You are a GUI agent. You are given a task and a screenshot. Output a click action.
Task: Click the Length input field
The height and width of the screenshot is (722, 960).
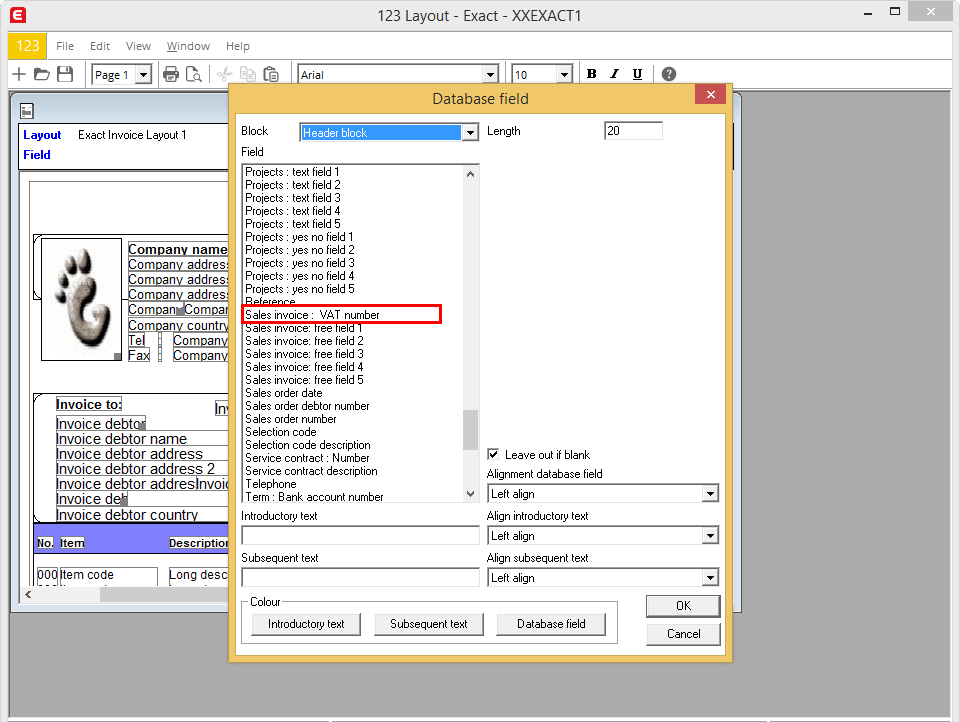pos(634,130)
